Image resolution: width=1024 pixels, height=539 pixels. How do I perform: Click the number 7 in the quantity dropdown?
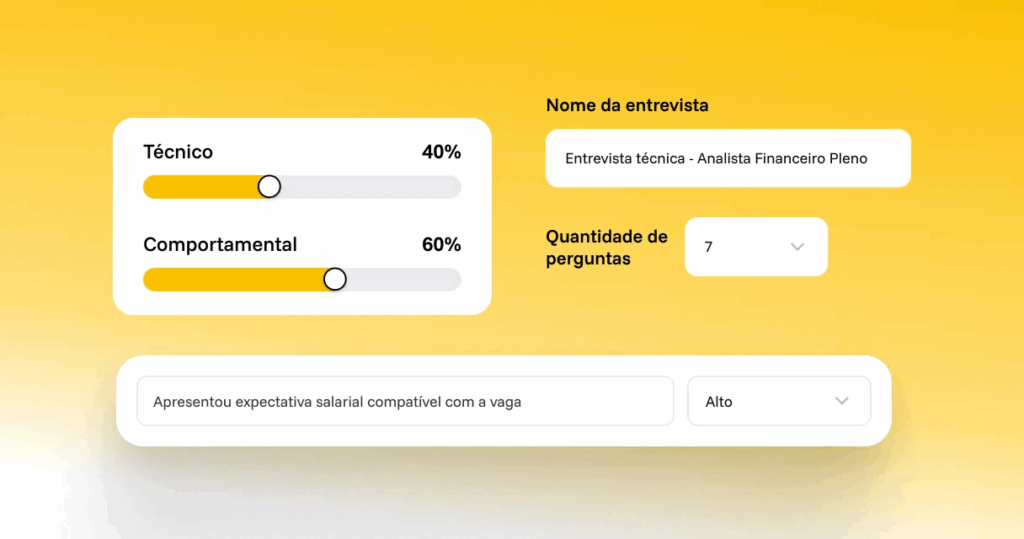(709, 246)
